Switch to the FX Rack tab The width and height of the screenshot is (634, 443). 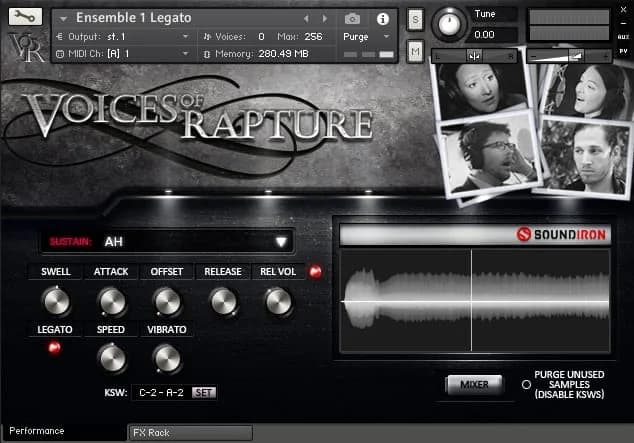point(190,432)
